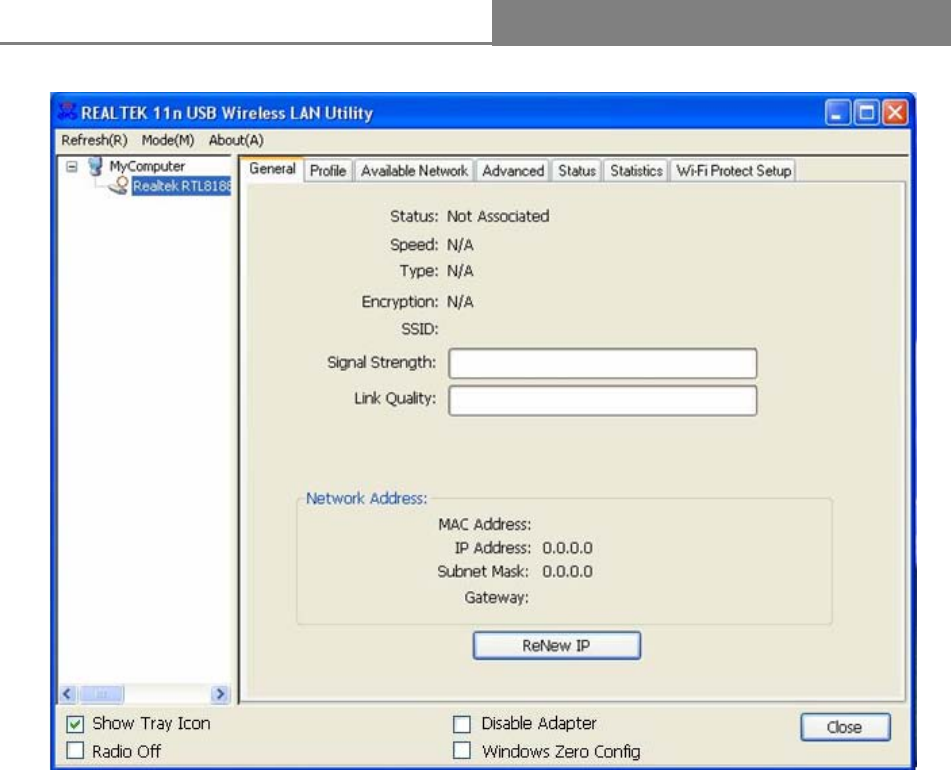Open the Refresh(R) menu
The image size is (951, 770).
(95, 140)
